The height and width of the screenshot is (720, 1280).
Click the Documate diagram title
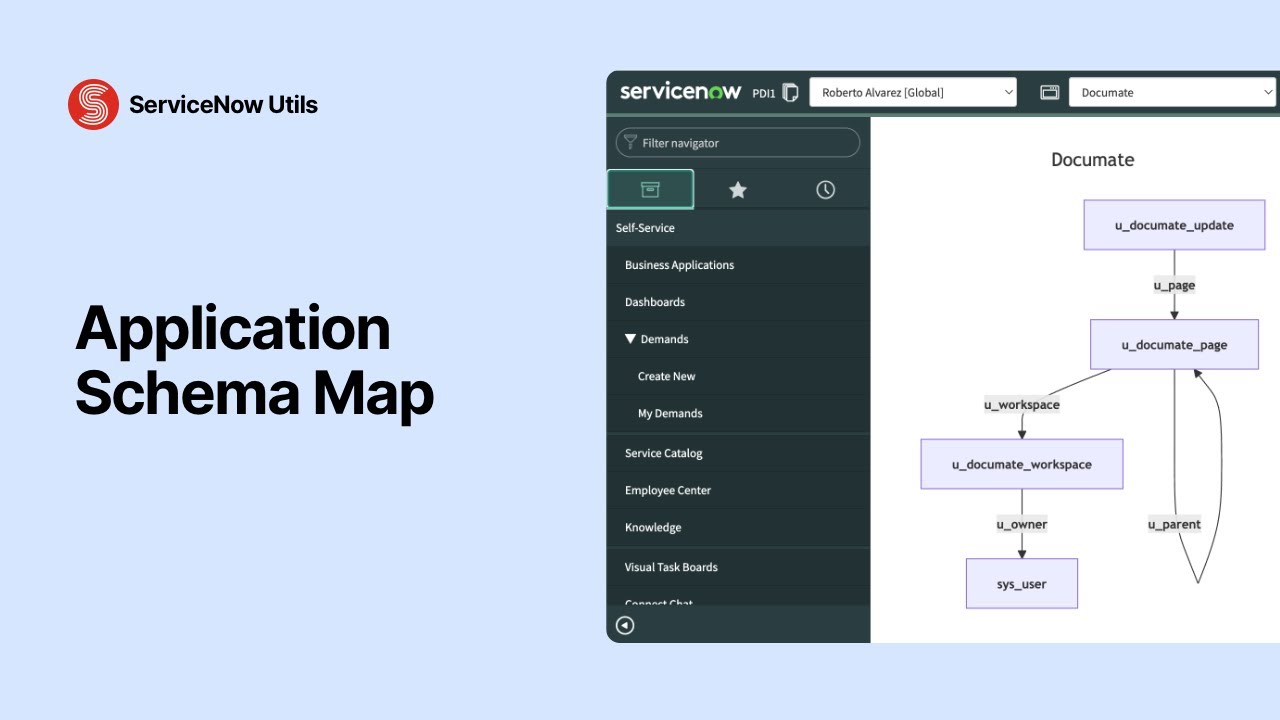pos(1093,160)
